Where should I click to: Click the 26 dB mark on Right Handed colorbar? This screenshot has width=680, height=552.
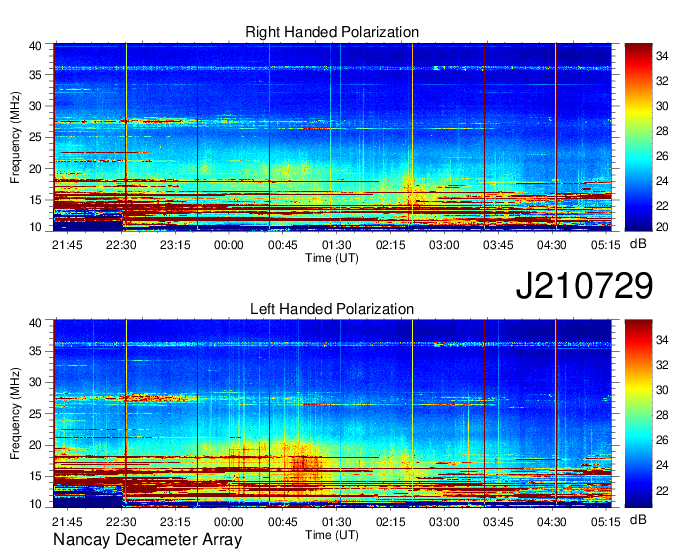(x=662, y=156)
